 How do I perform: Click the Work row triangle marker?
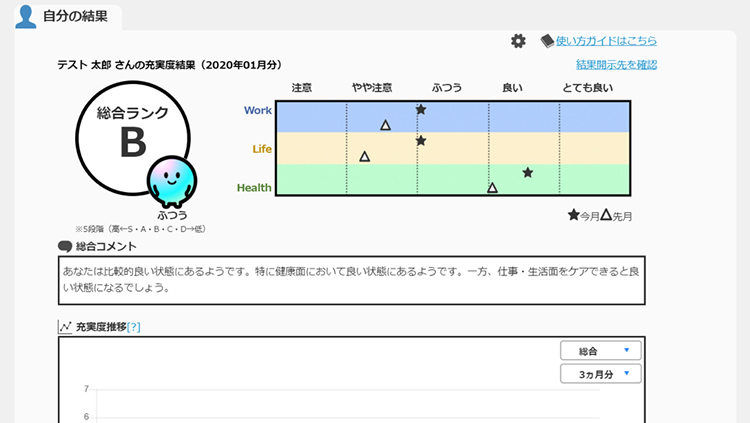click(x=386, y=125)
